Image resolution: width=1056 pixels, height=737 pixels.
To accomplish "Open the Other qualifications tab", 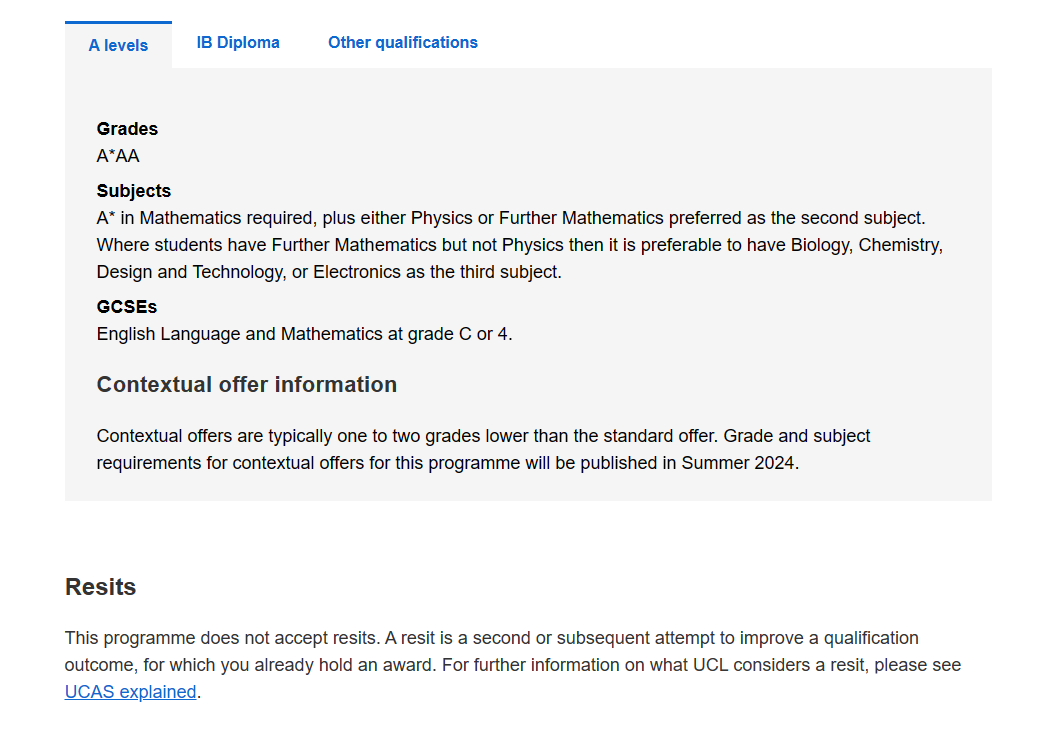I will [403, 42].
